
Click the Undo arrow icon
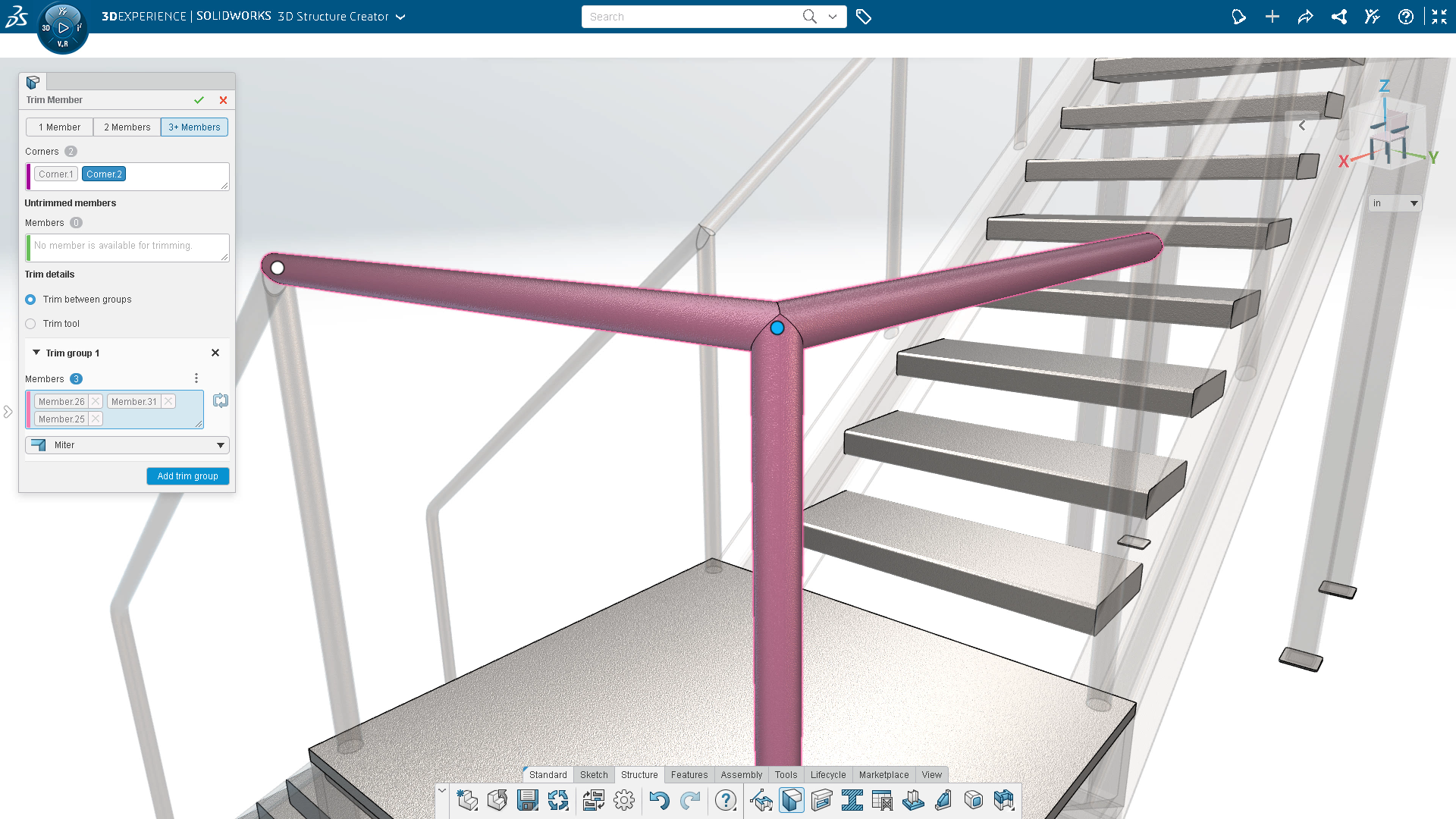click(x=659, y=801)
